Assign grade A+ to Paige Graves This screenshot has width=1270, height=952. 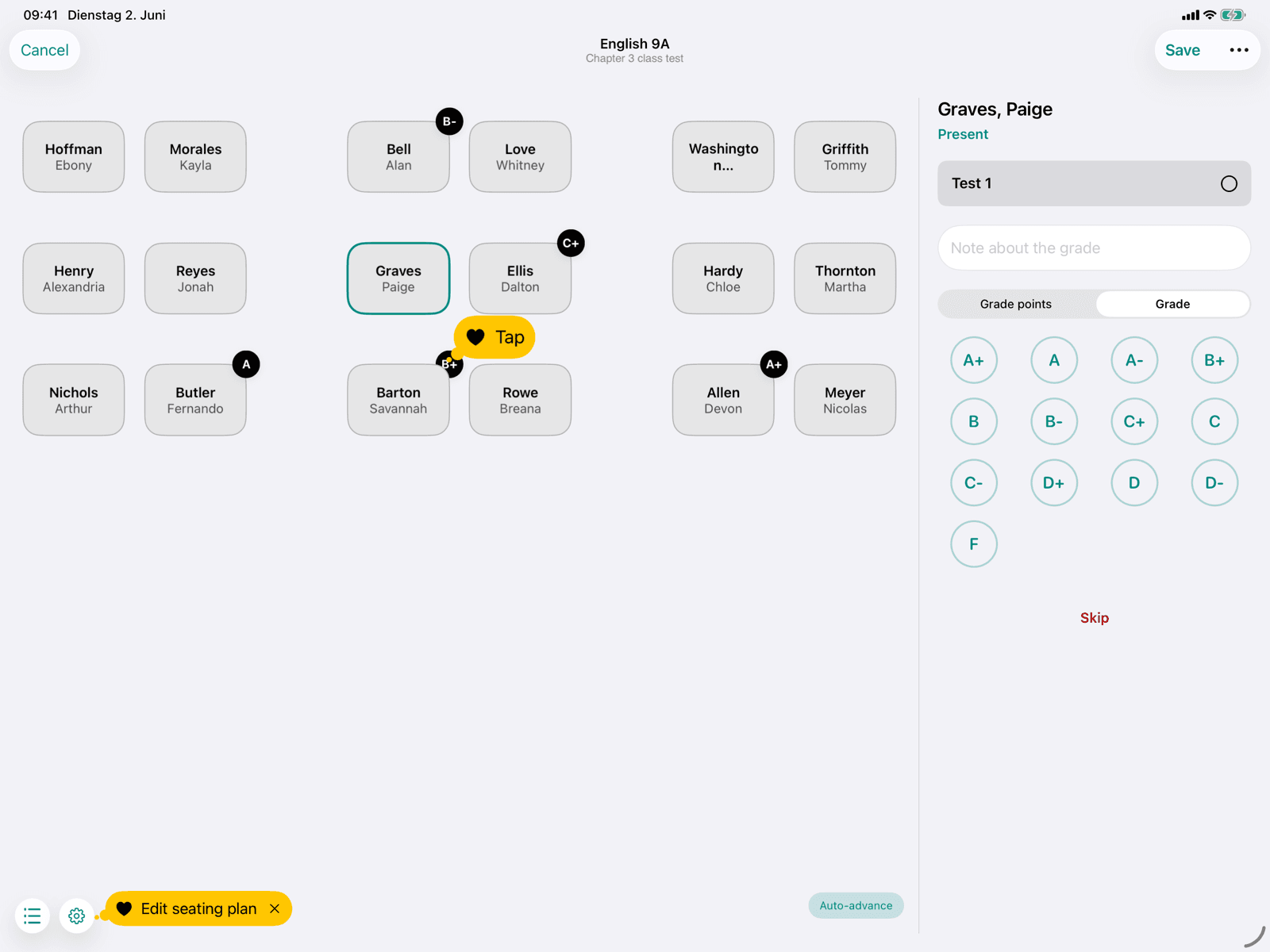click(974, 360)
